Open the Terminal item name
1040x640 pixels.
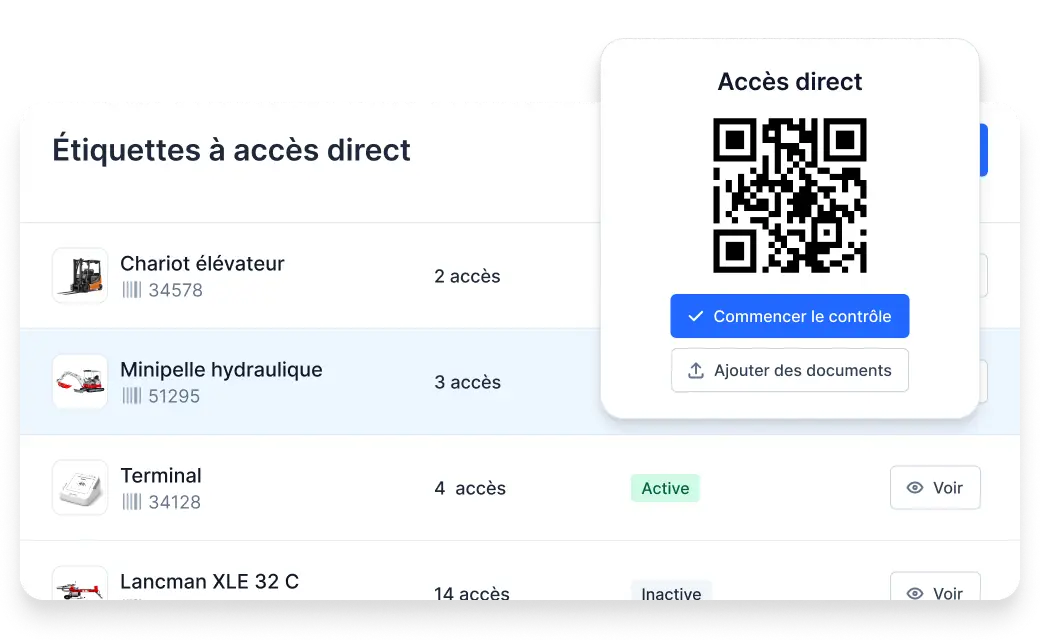tap(161, 476)
